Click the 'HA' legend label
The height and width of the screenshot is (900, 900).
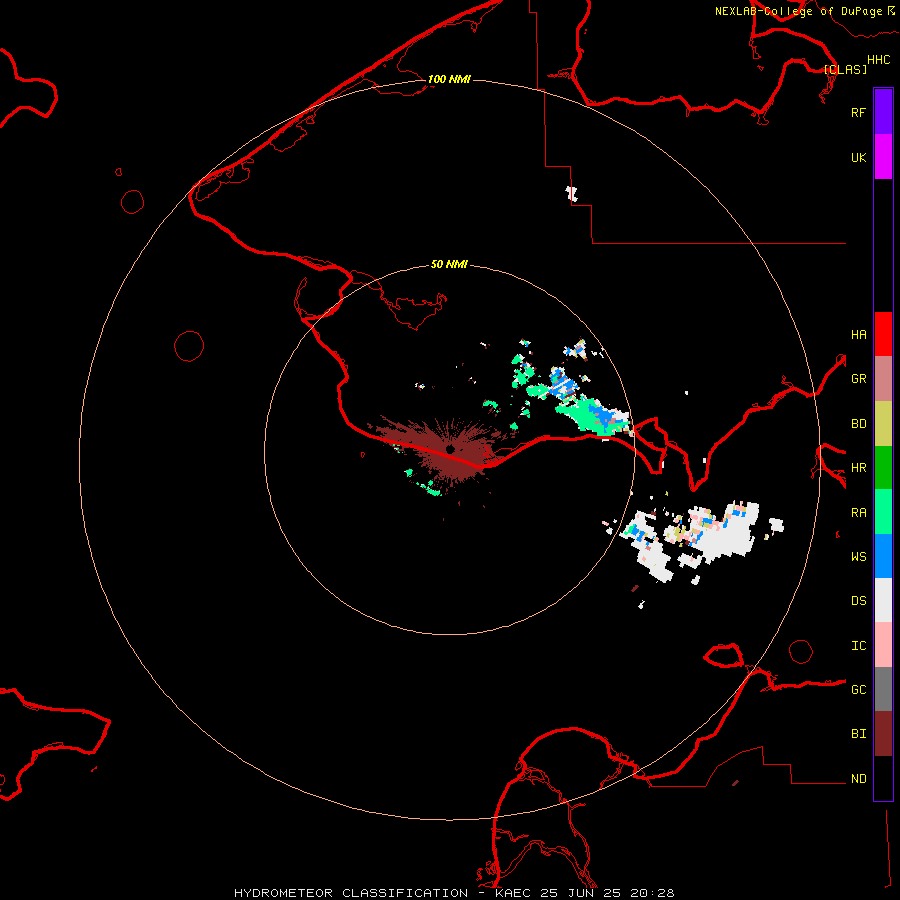pyautogui.click(x=858, y=335)
